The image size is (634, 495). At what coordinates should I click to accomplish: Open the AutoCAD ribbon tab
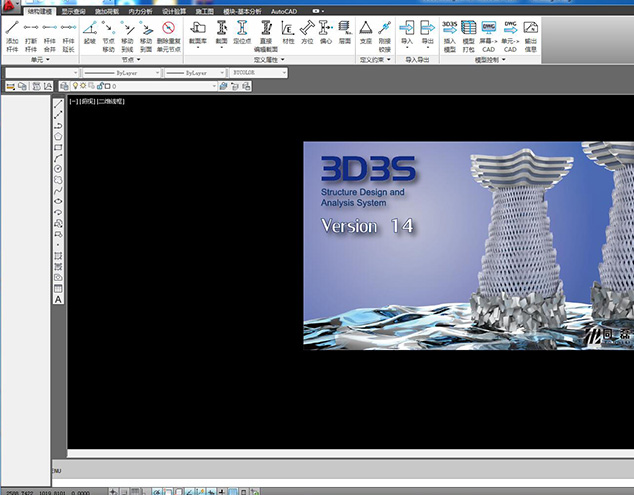[x=283, y=11]
